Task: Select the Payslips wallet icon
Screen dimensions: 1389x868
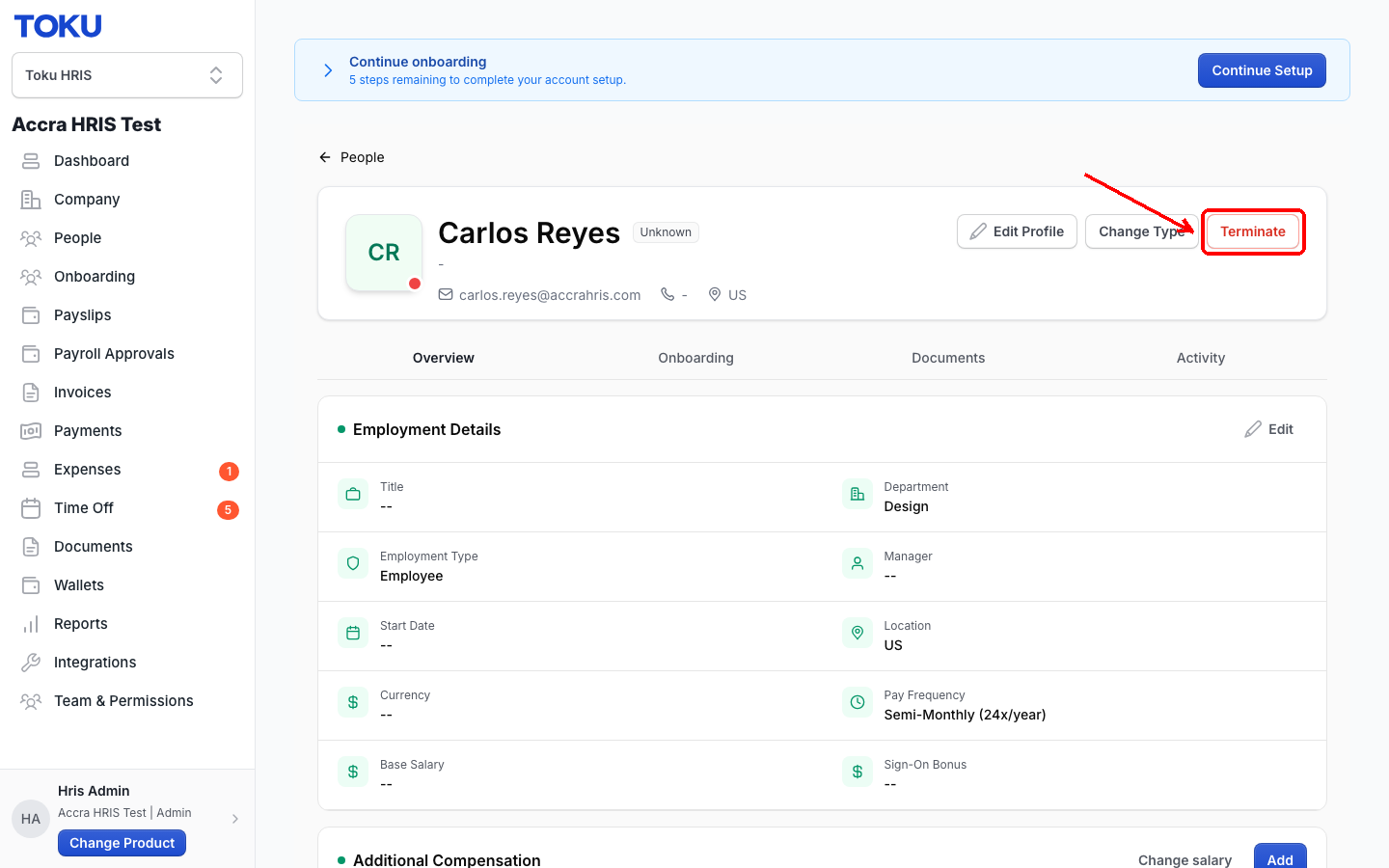Action: (x=31, y=315)
